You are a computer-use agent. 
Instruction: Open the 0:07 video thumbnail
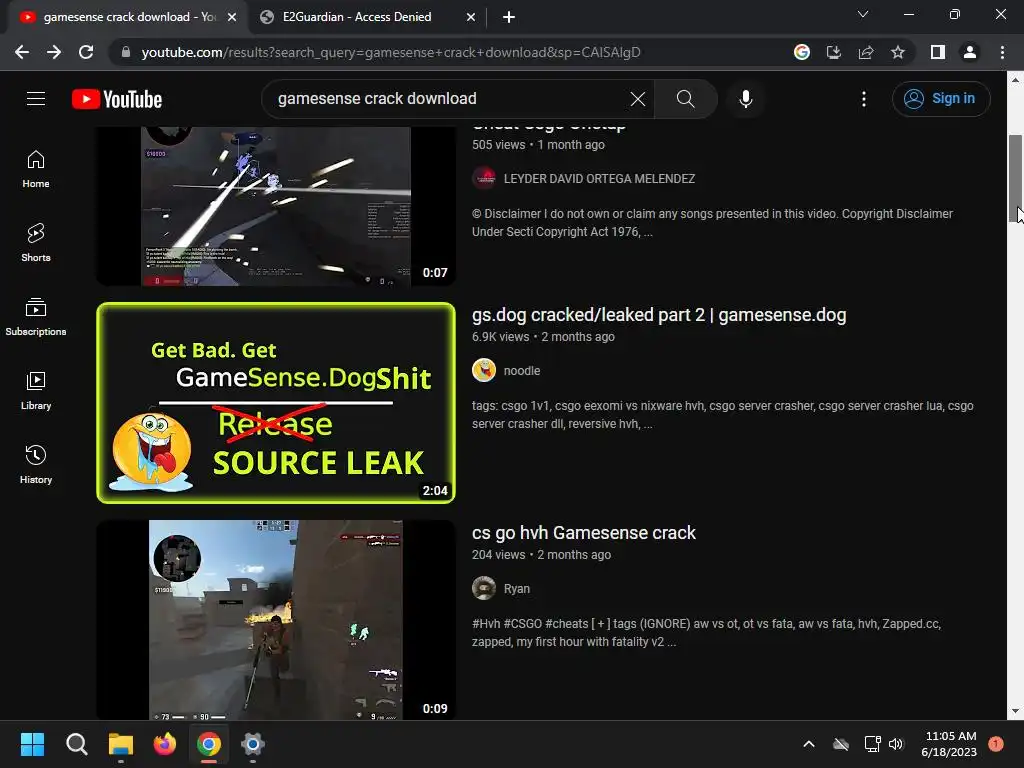click(276, 206)
